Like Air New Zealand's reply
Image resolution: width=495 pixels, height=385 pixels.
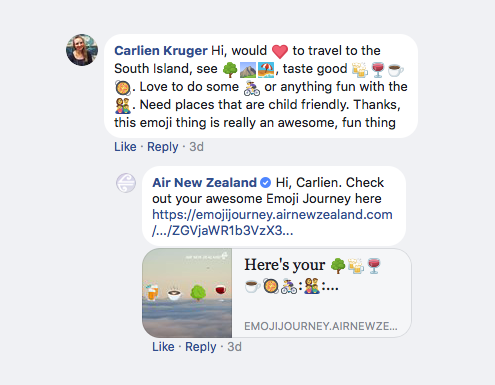[x=163, y=347]
